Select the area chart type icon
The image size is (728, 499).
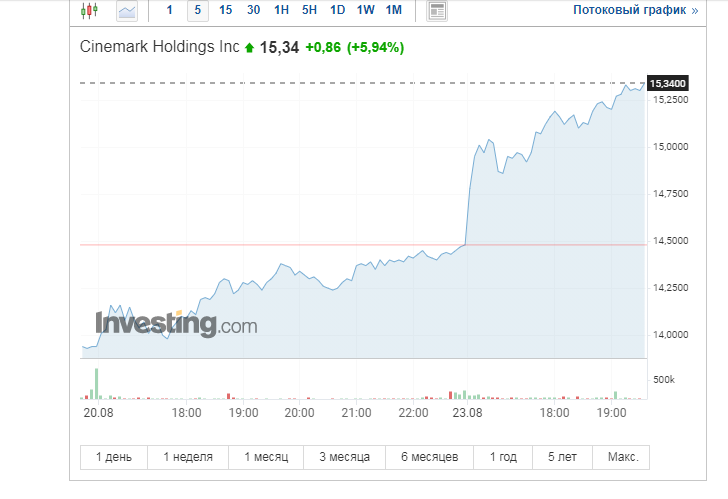pos(127,11)
